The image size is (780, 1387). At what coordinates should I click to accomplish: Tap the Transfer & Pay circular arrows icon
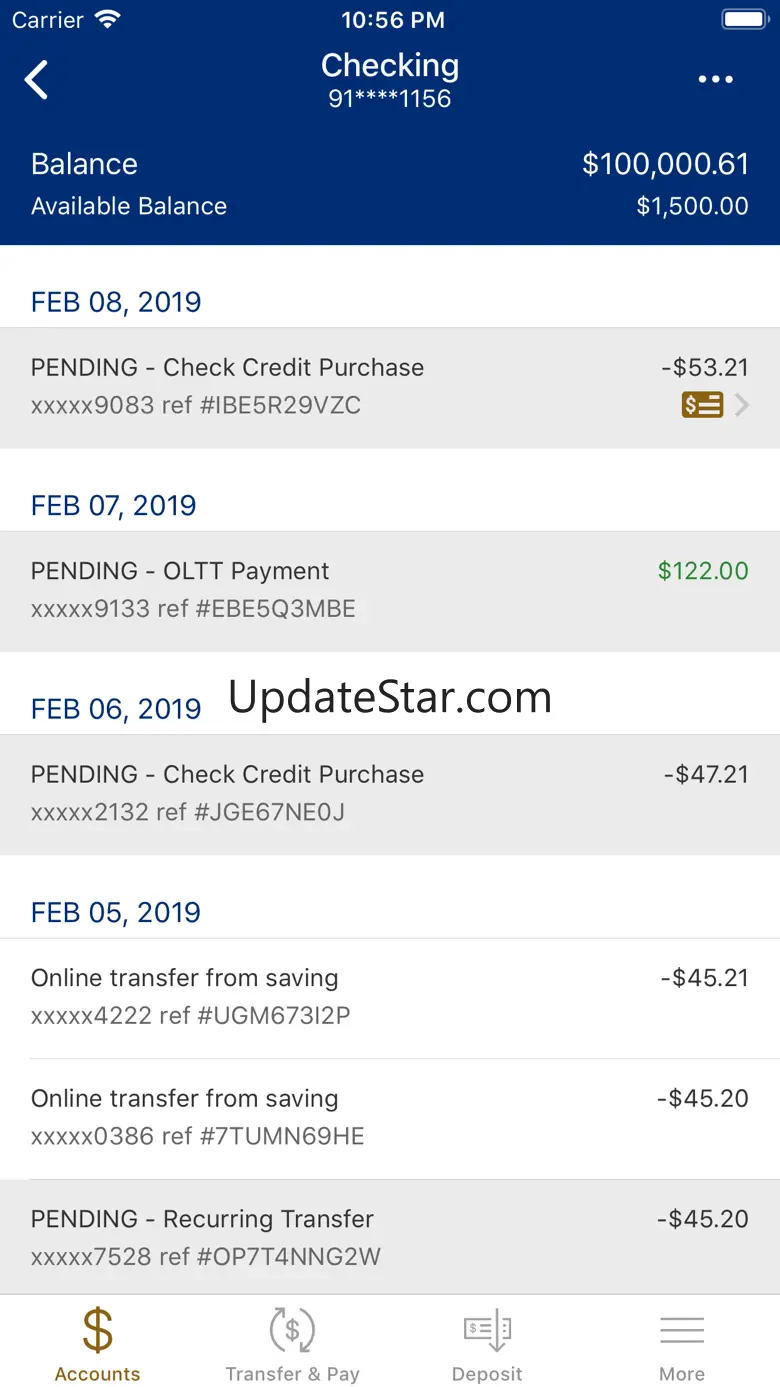[x=292, y=1331]
